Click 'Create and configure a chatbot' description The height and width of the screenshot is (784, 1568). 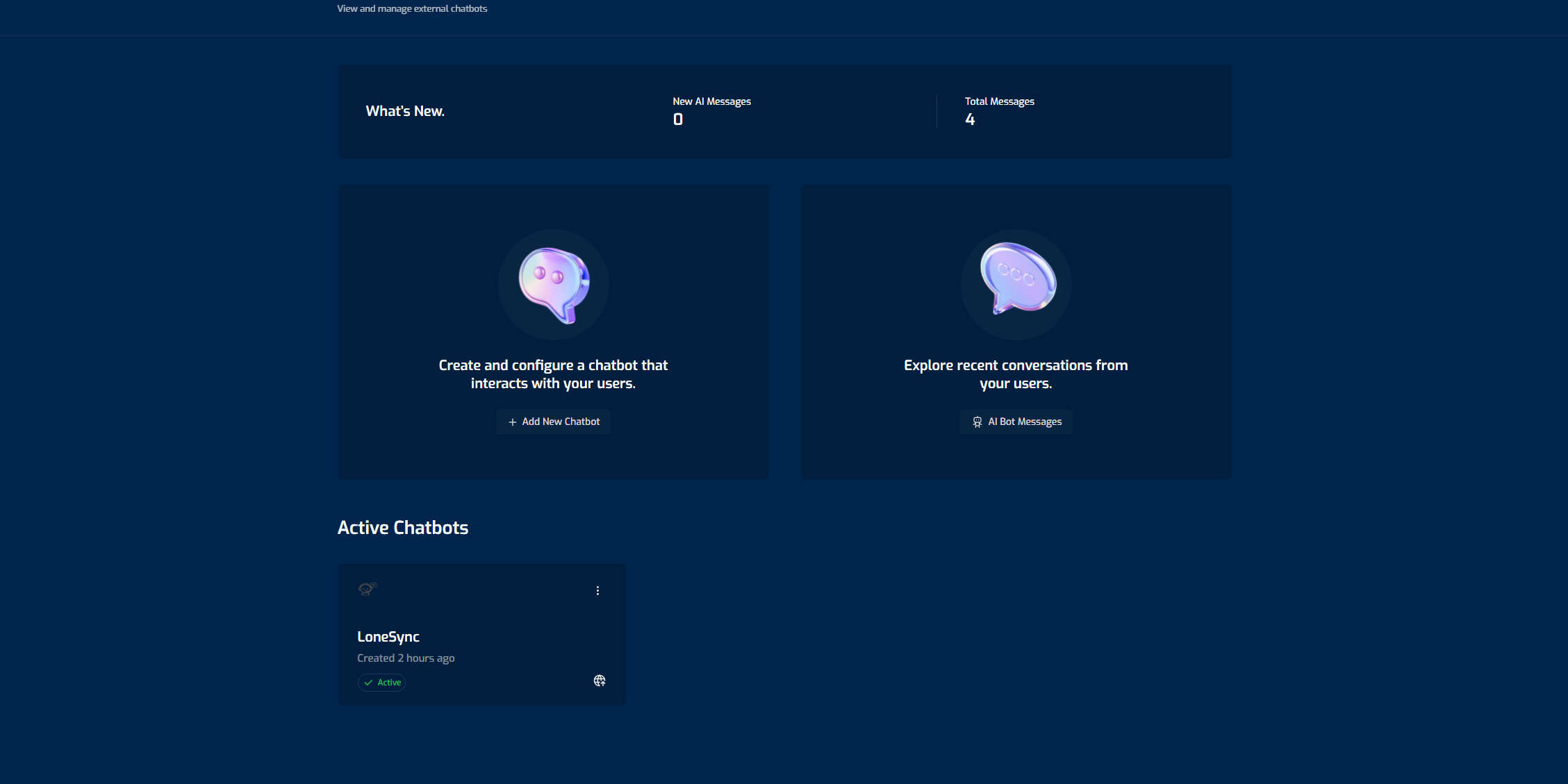[x=553, y=374]
